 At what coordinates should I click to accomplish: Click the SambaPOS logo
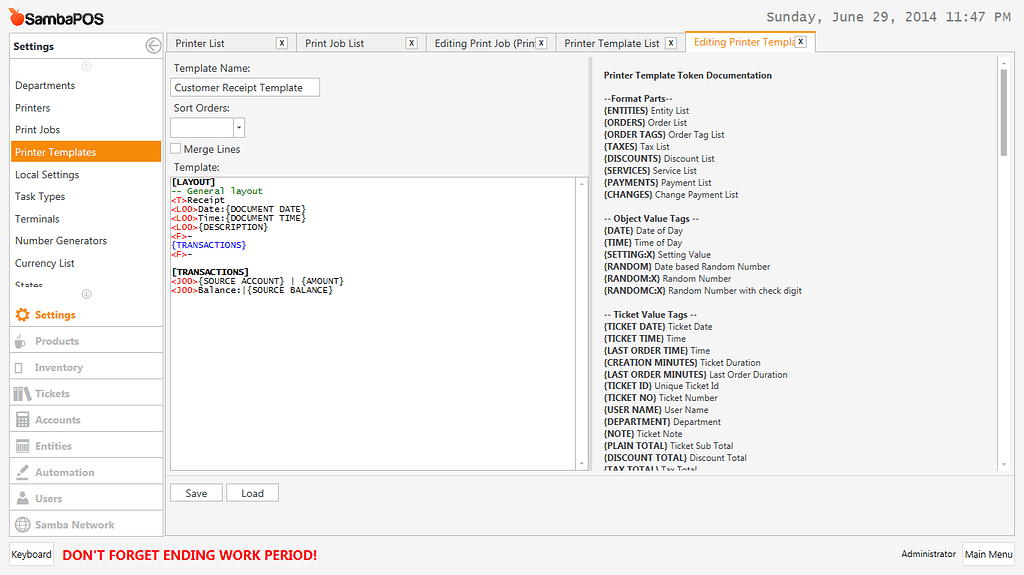pos(56,18)
